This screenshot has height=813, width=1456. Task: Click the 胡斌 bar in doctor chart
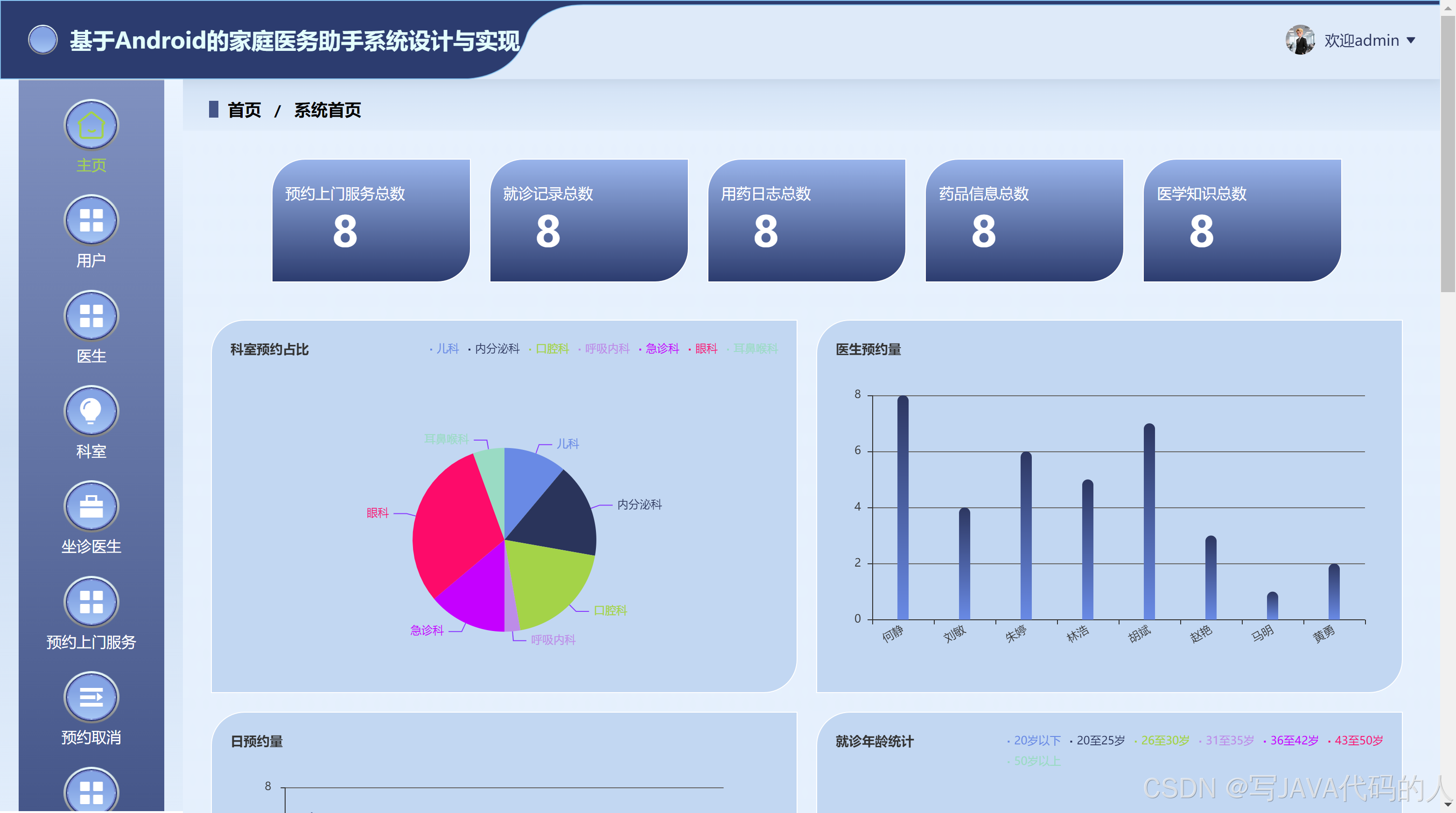1149,521
